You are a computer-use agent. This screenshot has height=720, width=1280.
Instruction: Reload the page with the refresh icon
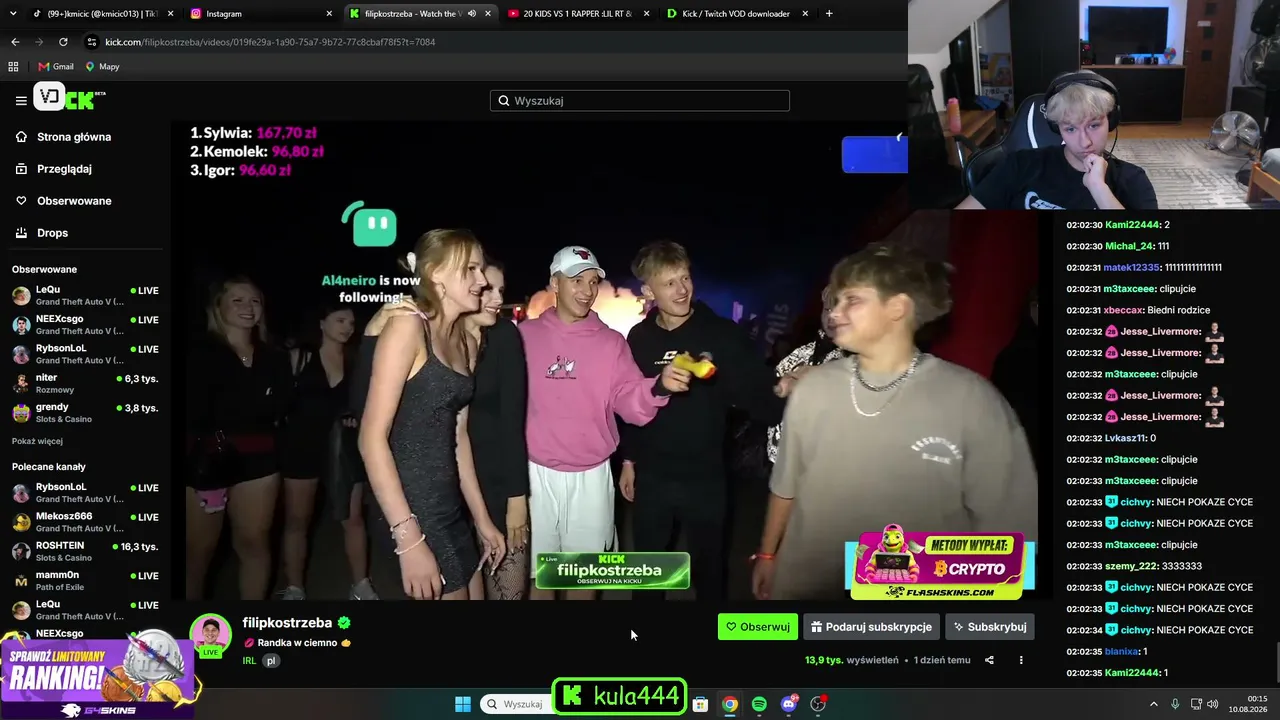point(63,42)
